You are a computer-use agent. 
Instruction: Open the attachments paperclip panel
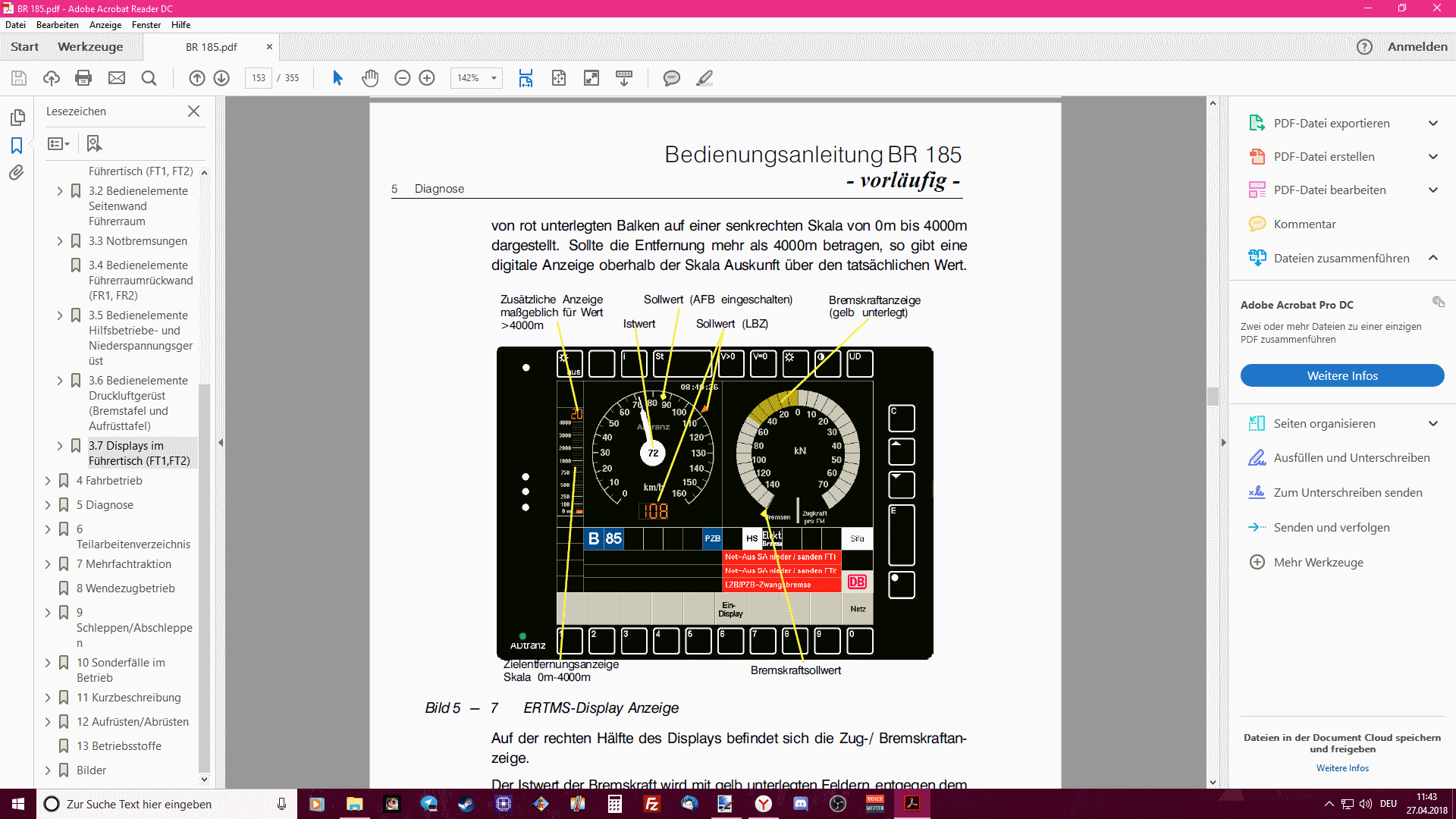click(17, 173)
